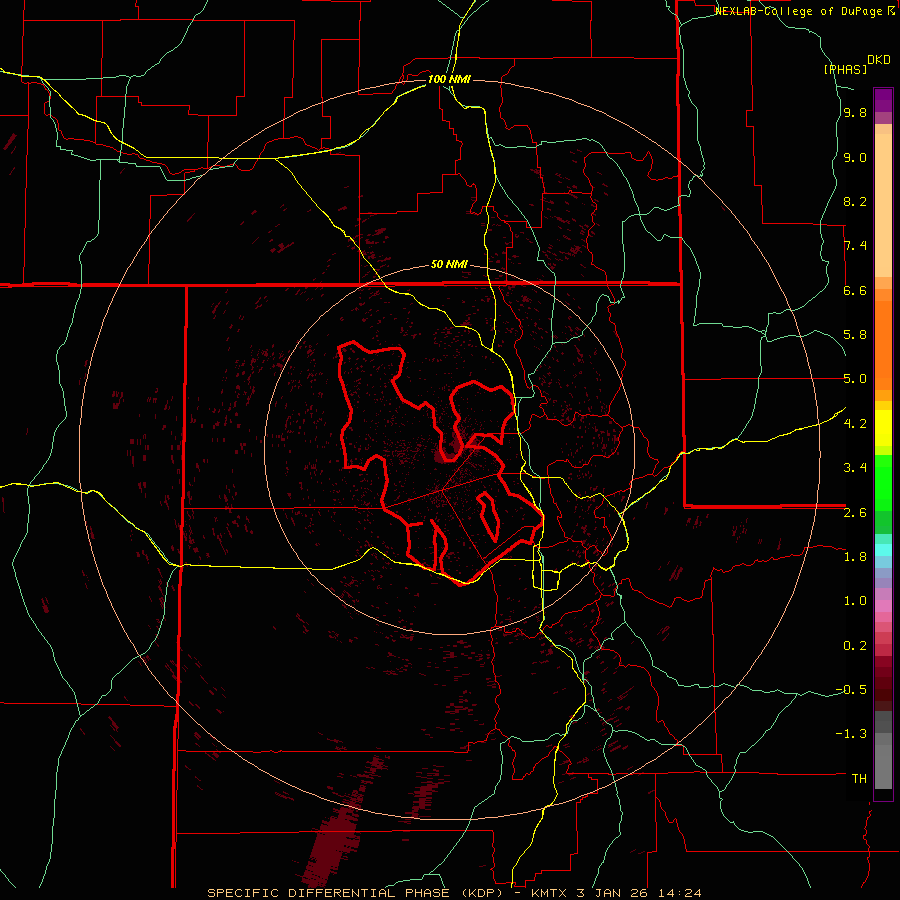900x900 pixels.
Task: Click the 100 NMI range ring label
Action: [449, 79]
